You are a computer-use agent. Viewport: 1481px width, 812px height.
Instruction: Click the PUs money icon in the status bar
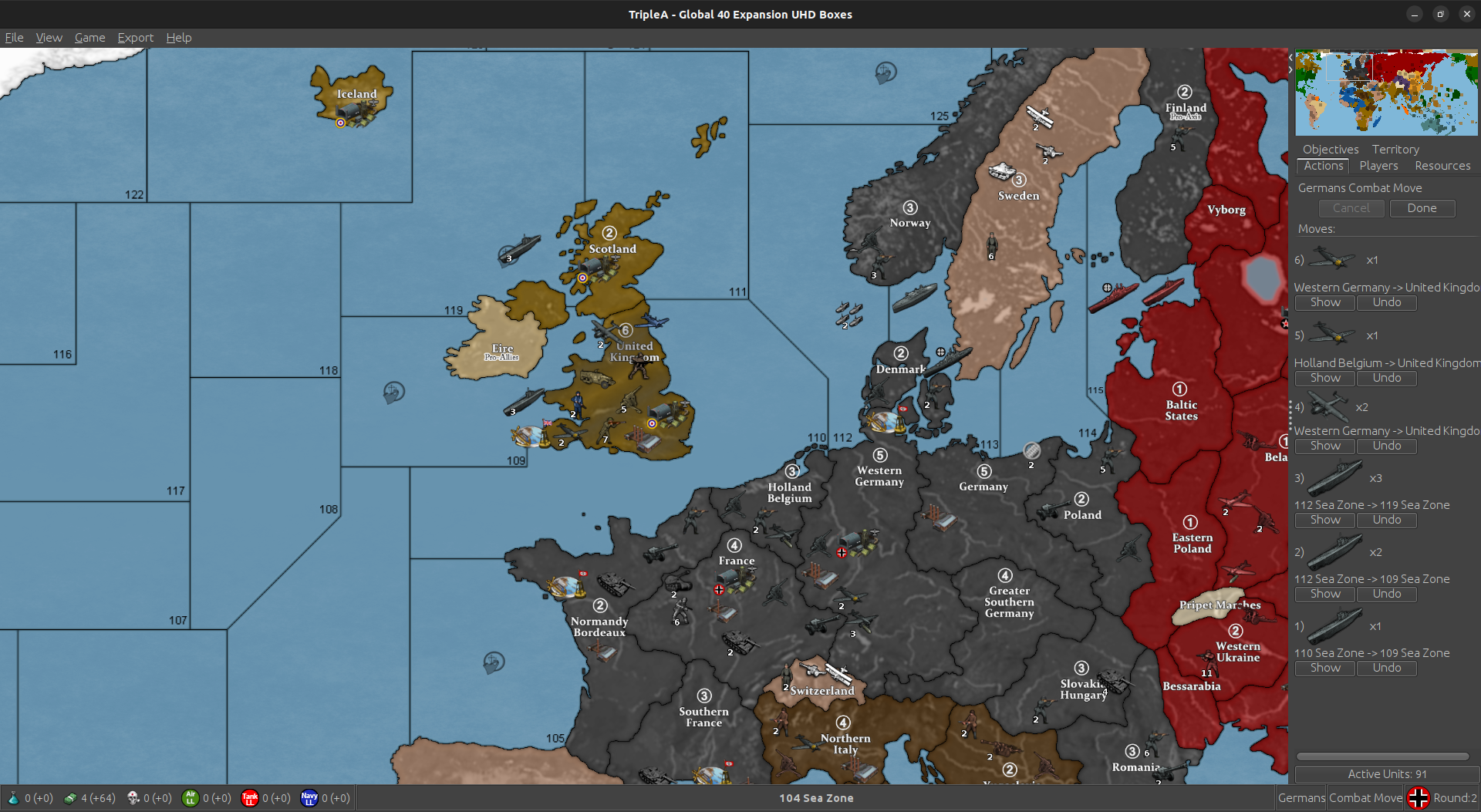(70, 798)
